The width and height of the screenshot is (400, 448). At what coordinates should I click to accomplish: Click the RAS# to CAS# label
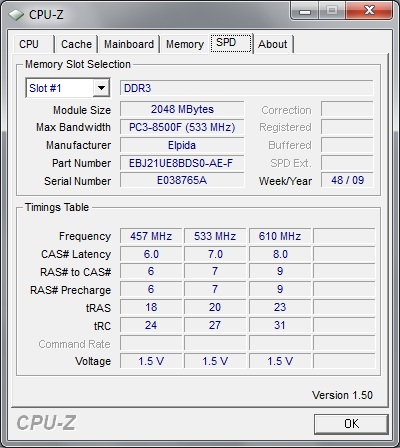(x=76, y=272)
